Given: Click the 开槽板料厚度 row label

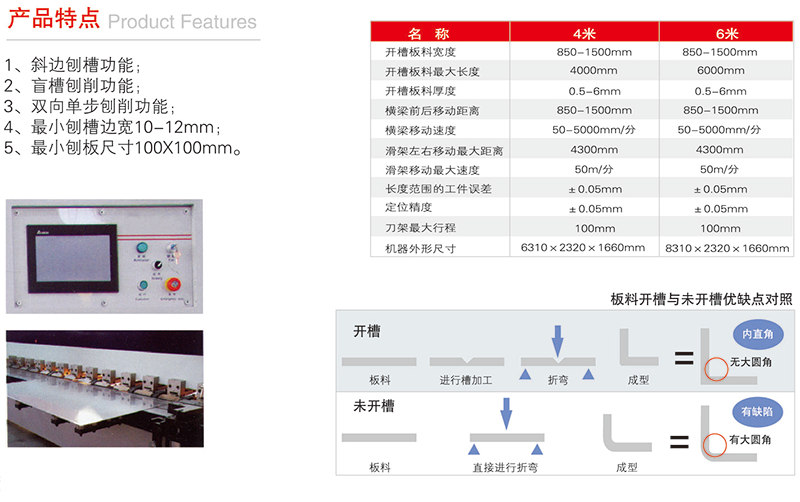Looking at the screenshot, I should click(420, 91).
